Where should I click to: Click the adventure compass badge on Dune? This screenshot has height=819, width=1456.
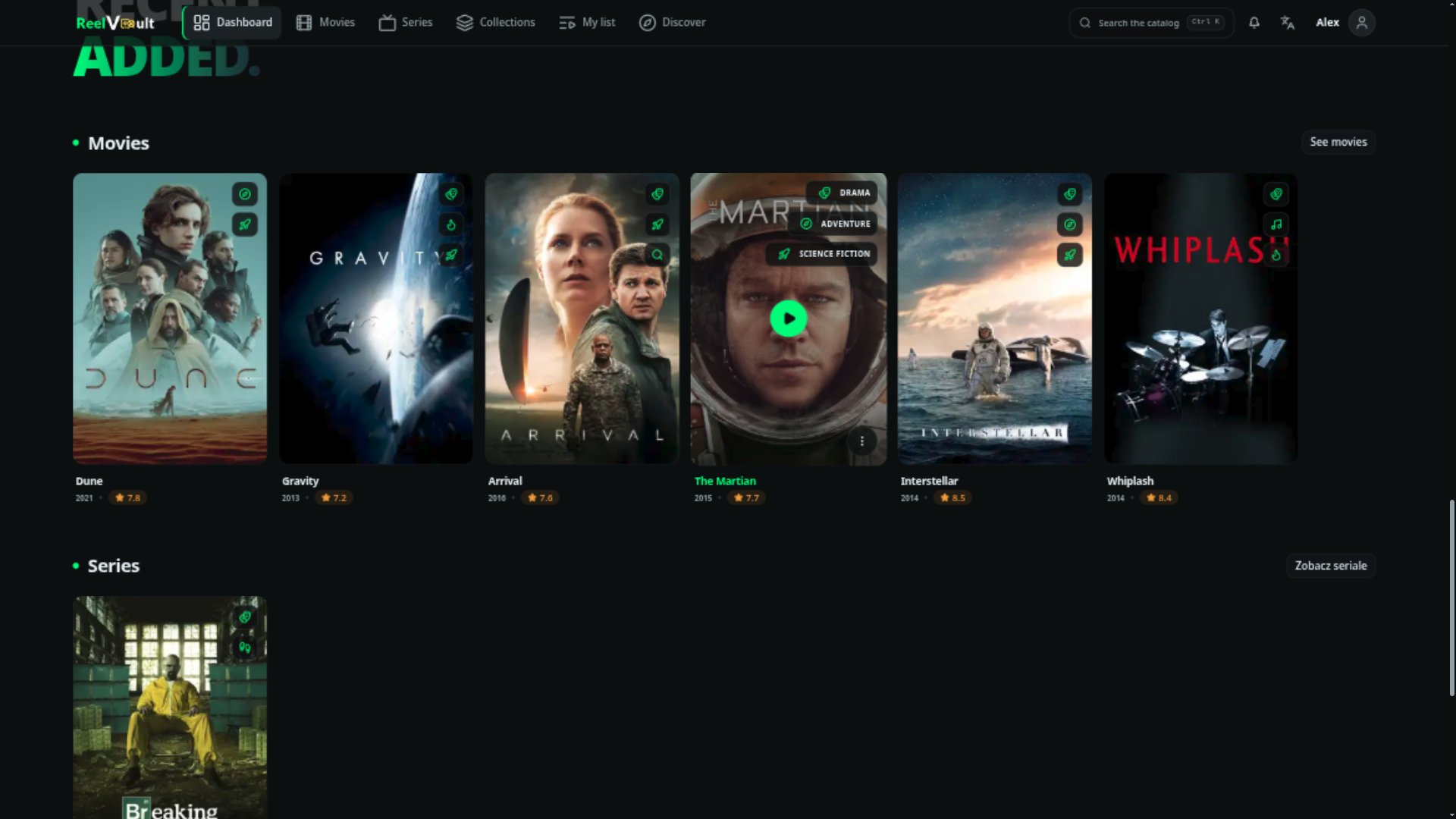(x=245, y=194)
